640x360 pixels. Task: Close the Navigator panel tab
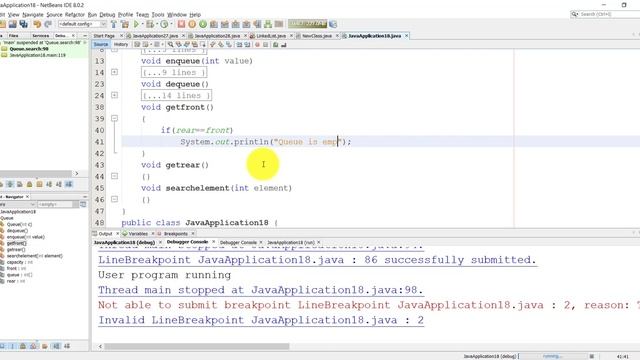click(x=27, y=197)
